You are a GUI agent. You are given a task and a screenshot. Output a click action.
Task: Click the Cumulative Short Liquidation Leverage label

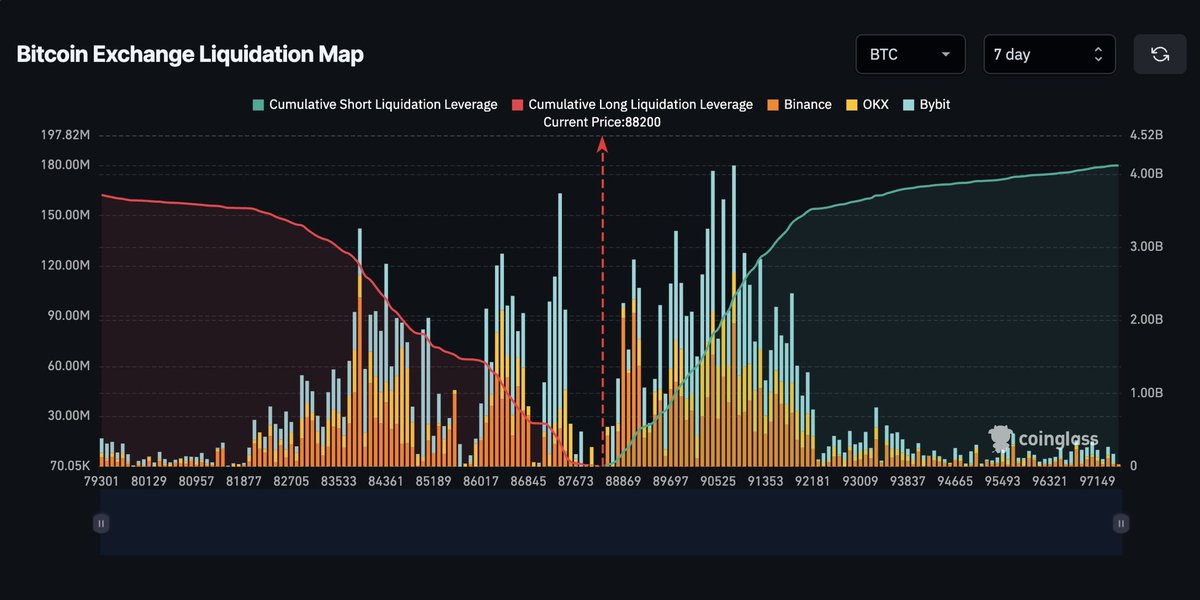pos(383,105)
